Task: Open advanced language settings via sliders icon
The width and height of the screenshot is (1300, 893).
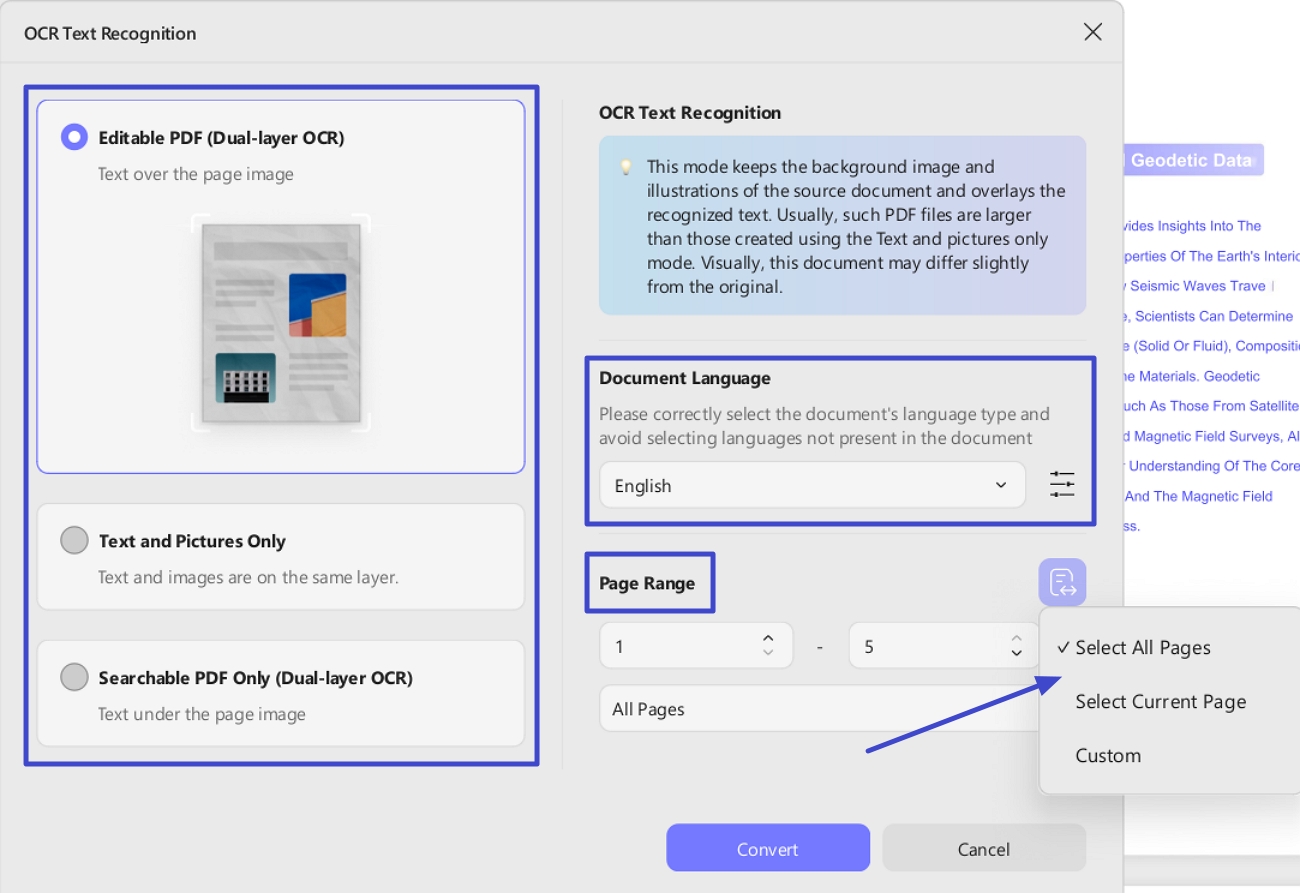Action: [1062, 484]
